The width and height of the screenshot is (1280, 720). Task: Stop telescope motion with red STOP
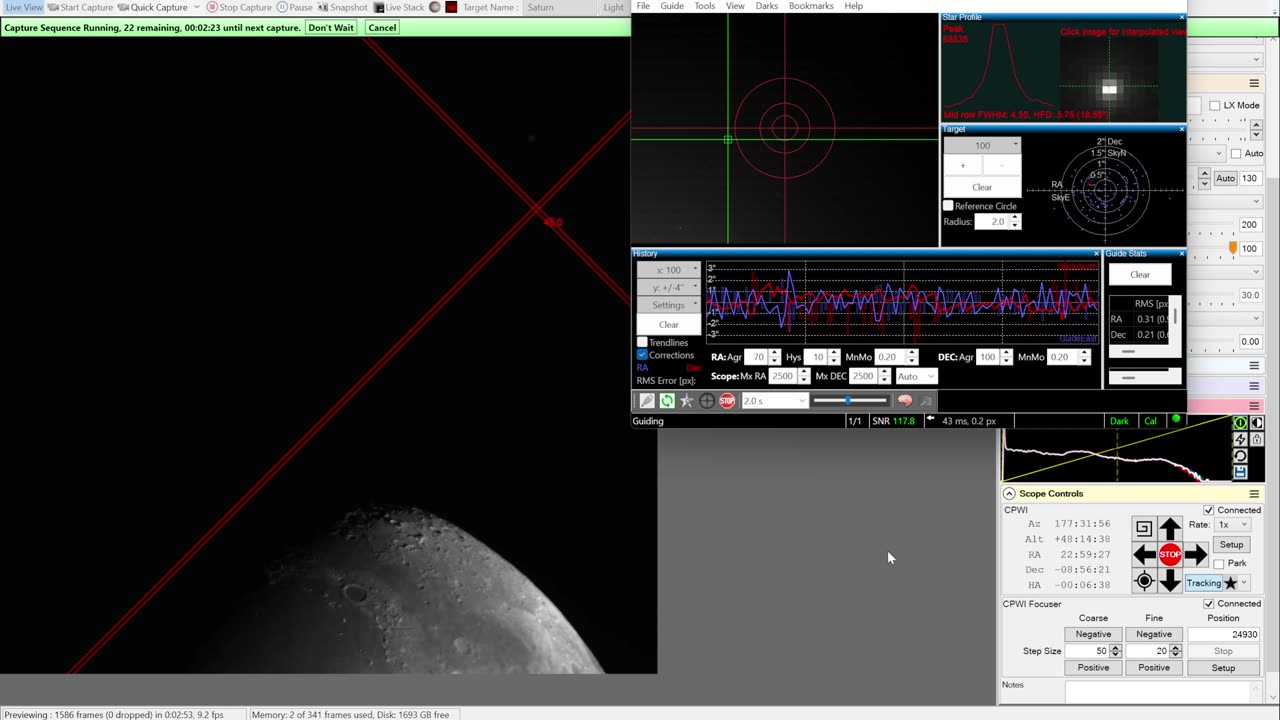tap(1170, 555)
